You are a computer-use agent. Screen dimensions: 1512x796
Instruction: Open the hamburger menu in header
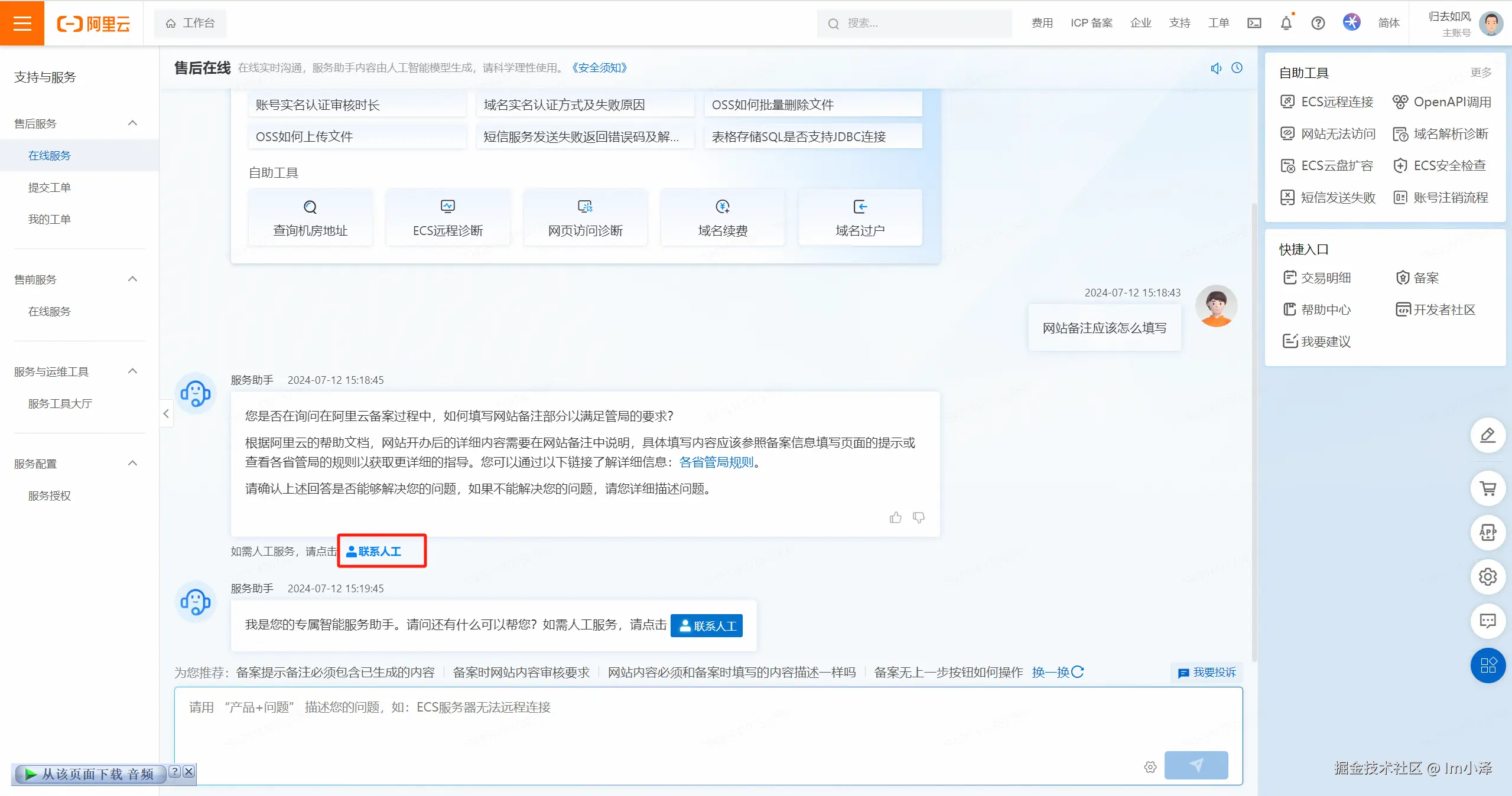pyautogui.click(x=22, y=23)
